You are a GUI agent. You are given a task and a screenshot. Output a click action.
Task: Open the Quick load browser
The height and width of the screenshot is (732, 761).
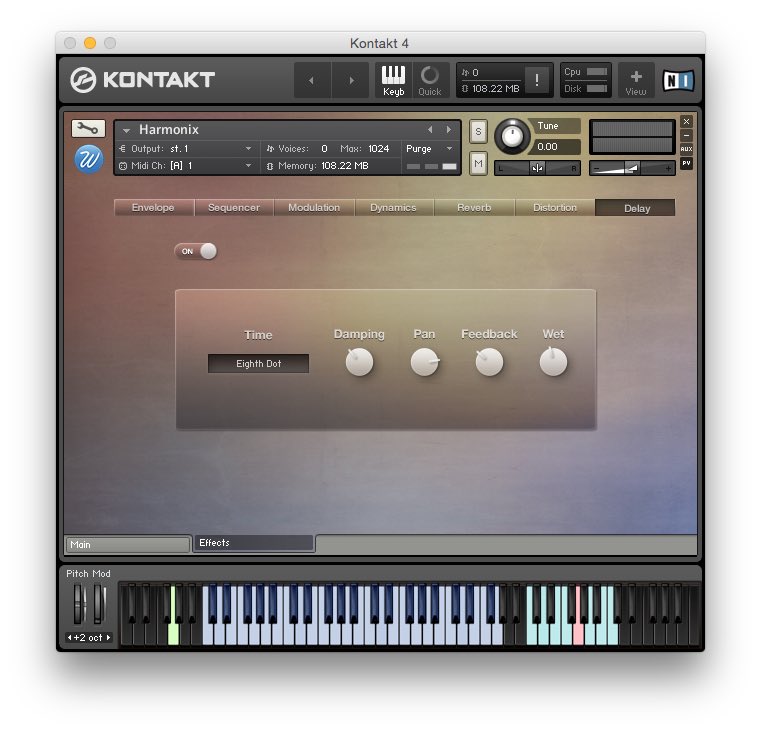tap(430, 81)
